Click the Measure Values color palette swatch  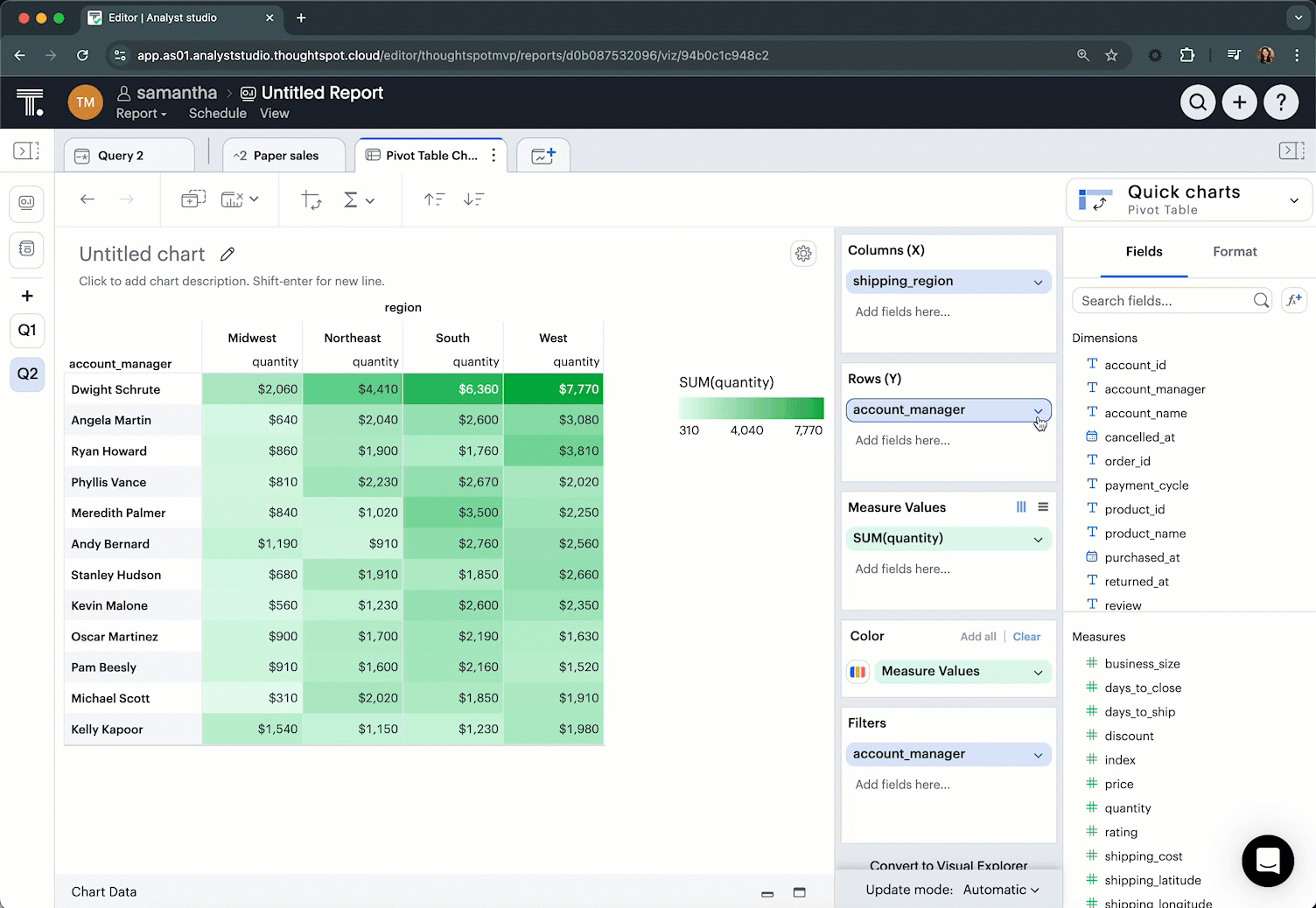point(857,672)
